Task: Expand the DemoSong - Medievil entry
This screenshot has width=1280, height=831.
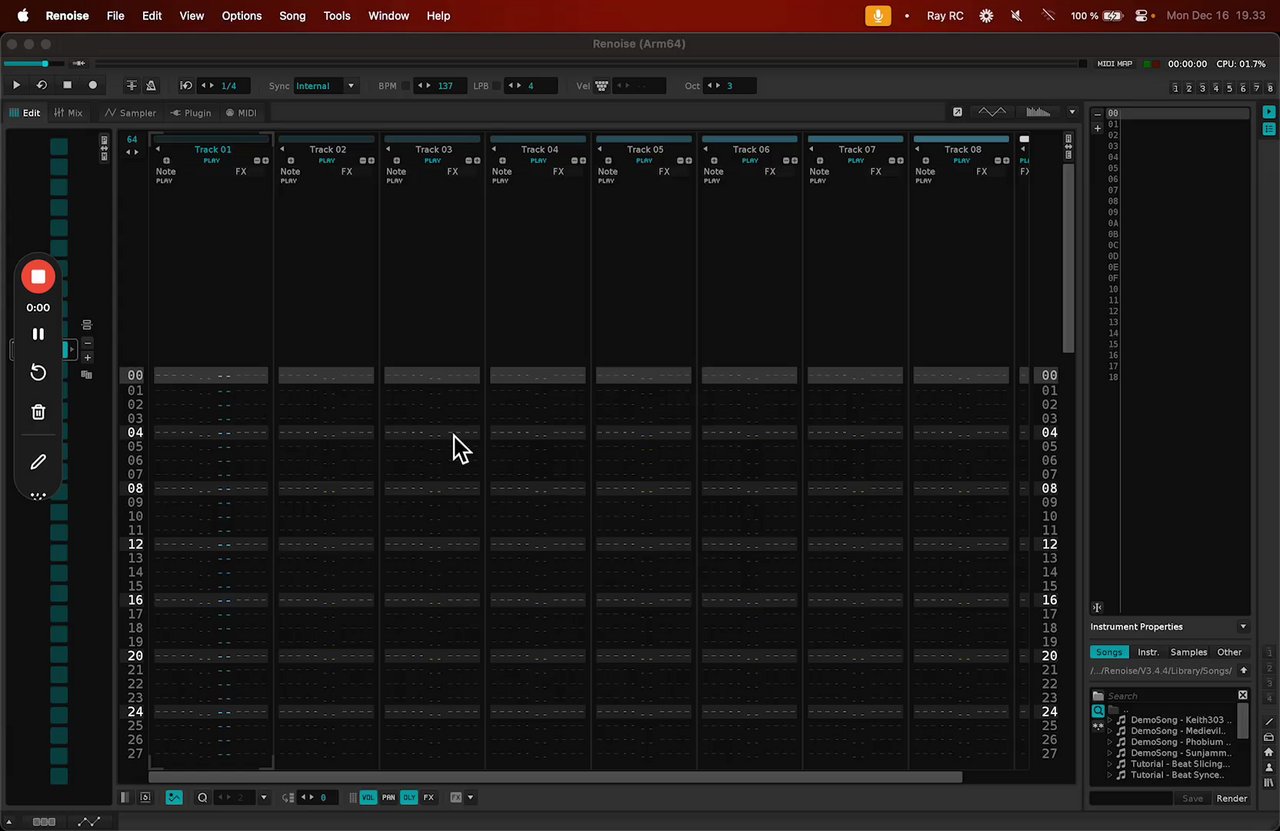Action: (1109, 731)
